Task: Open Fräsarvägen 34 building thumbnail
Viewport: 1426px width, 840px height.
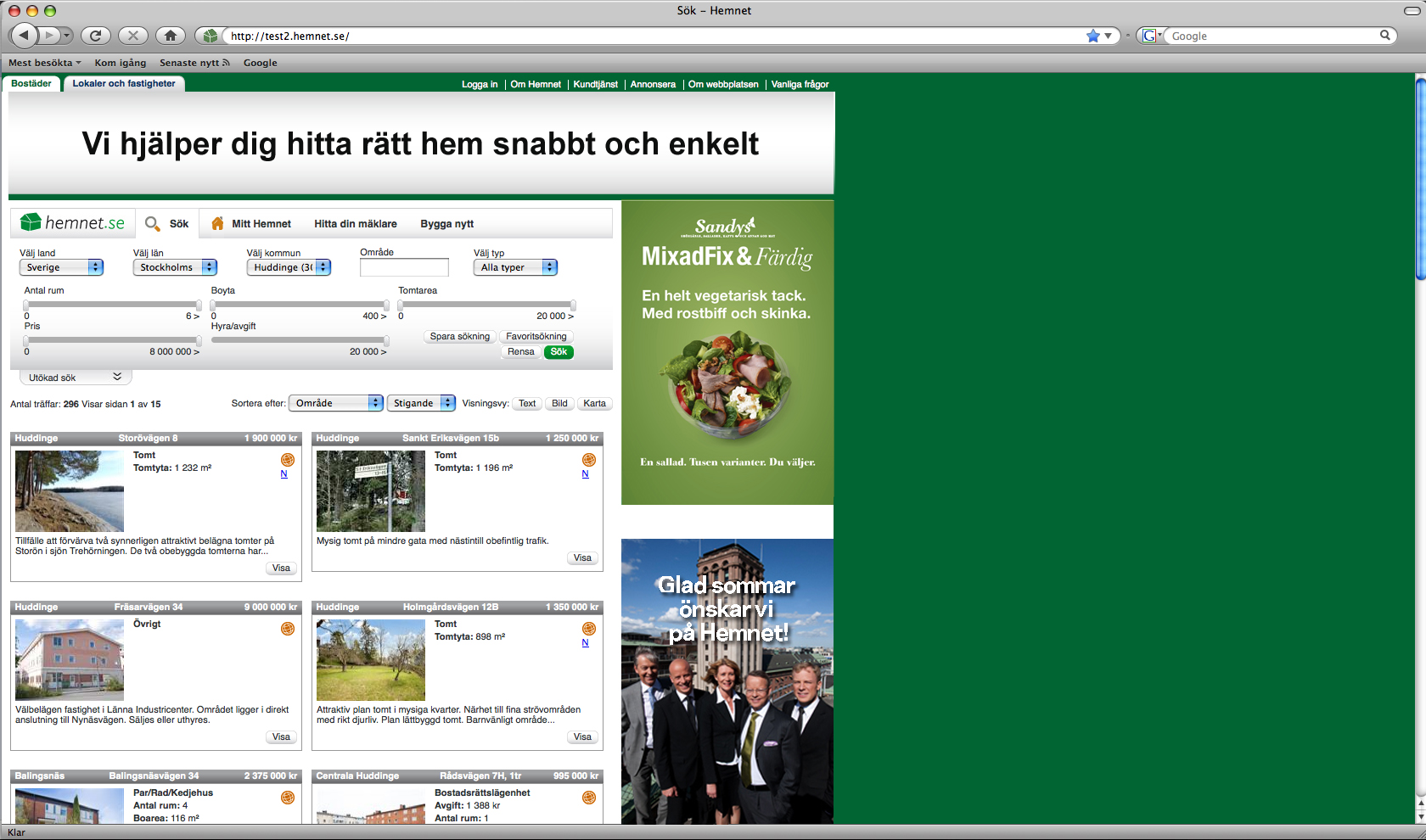Action: (70, 660)
